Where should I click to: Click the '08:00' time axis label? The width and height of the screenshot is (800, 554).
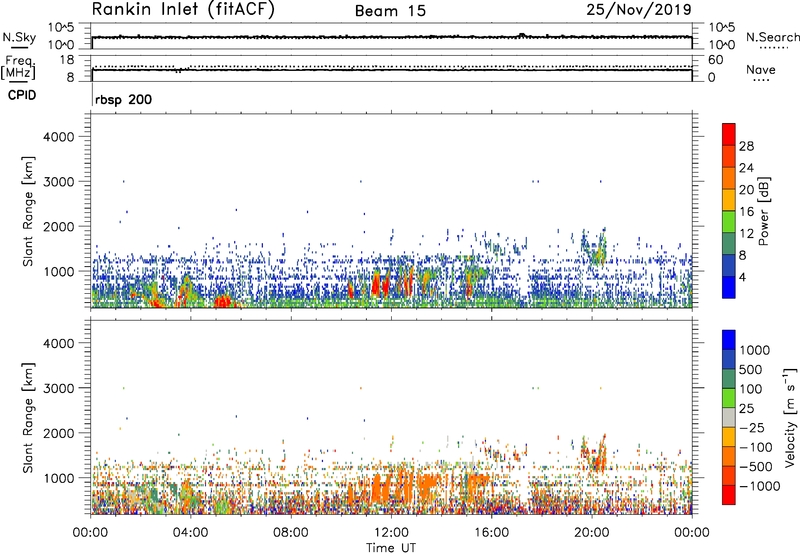[x=291, y=533]
